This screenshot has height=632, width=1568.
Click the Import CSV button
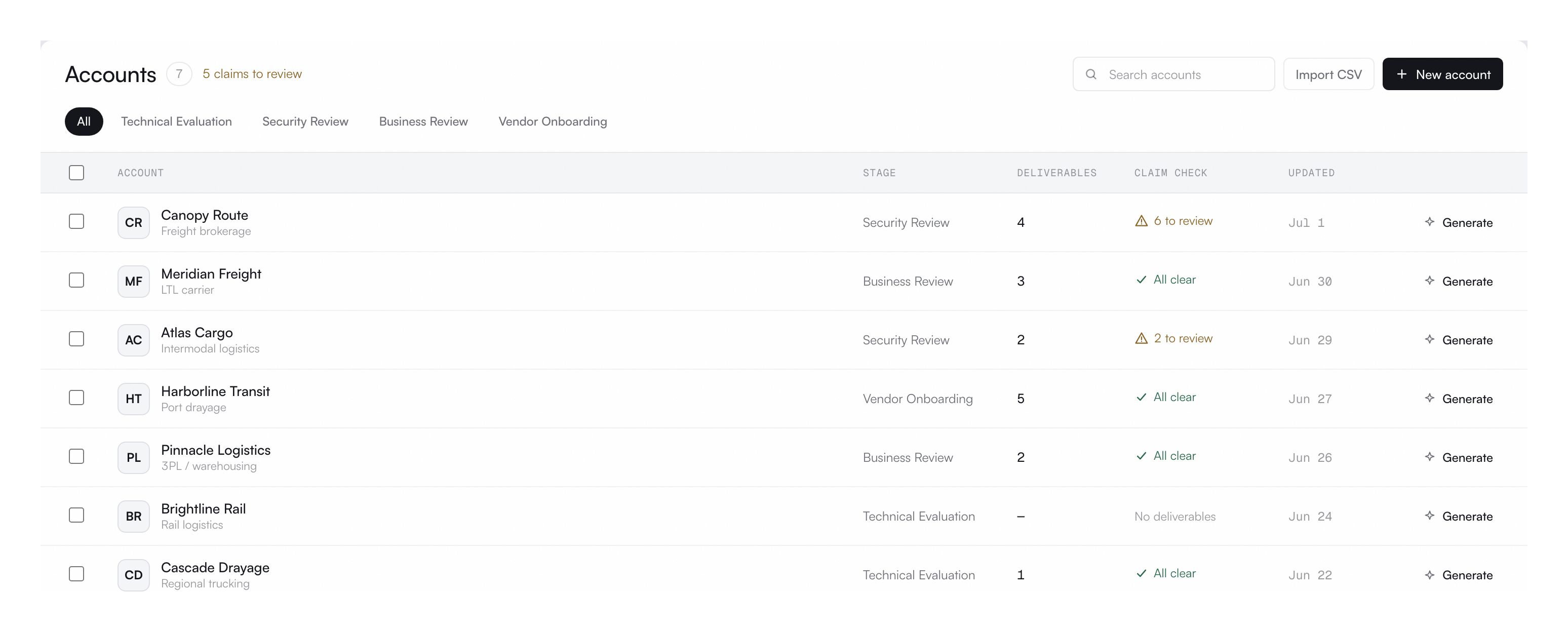(x=1328, y=74)
